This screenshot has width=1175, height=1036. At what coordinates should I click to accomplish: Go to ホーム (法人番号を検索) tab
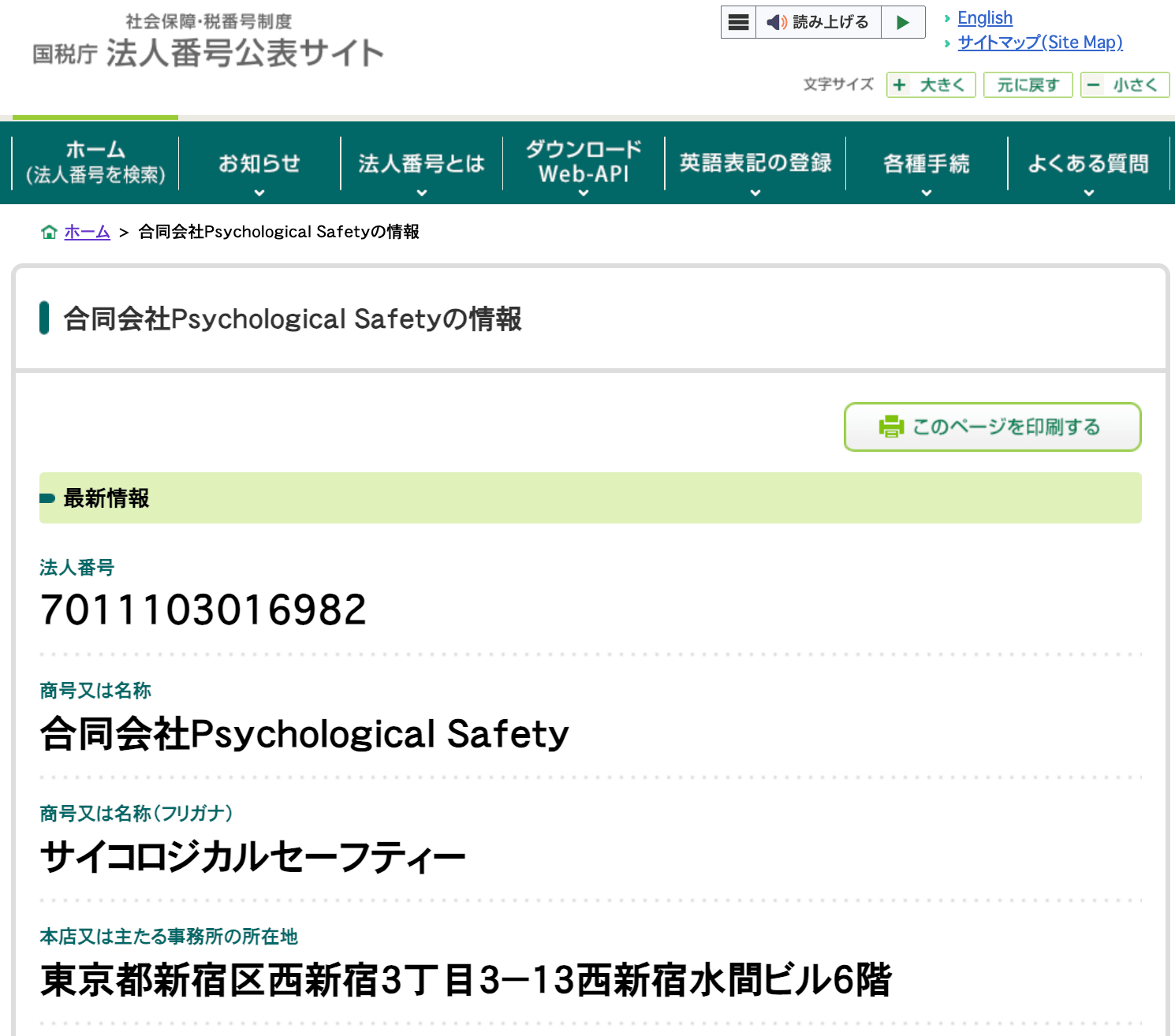coord(95,162)
